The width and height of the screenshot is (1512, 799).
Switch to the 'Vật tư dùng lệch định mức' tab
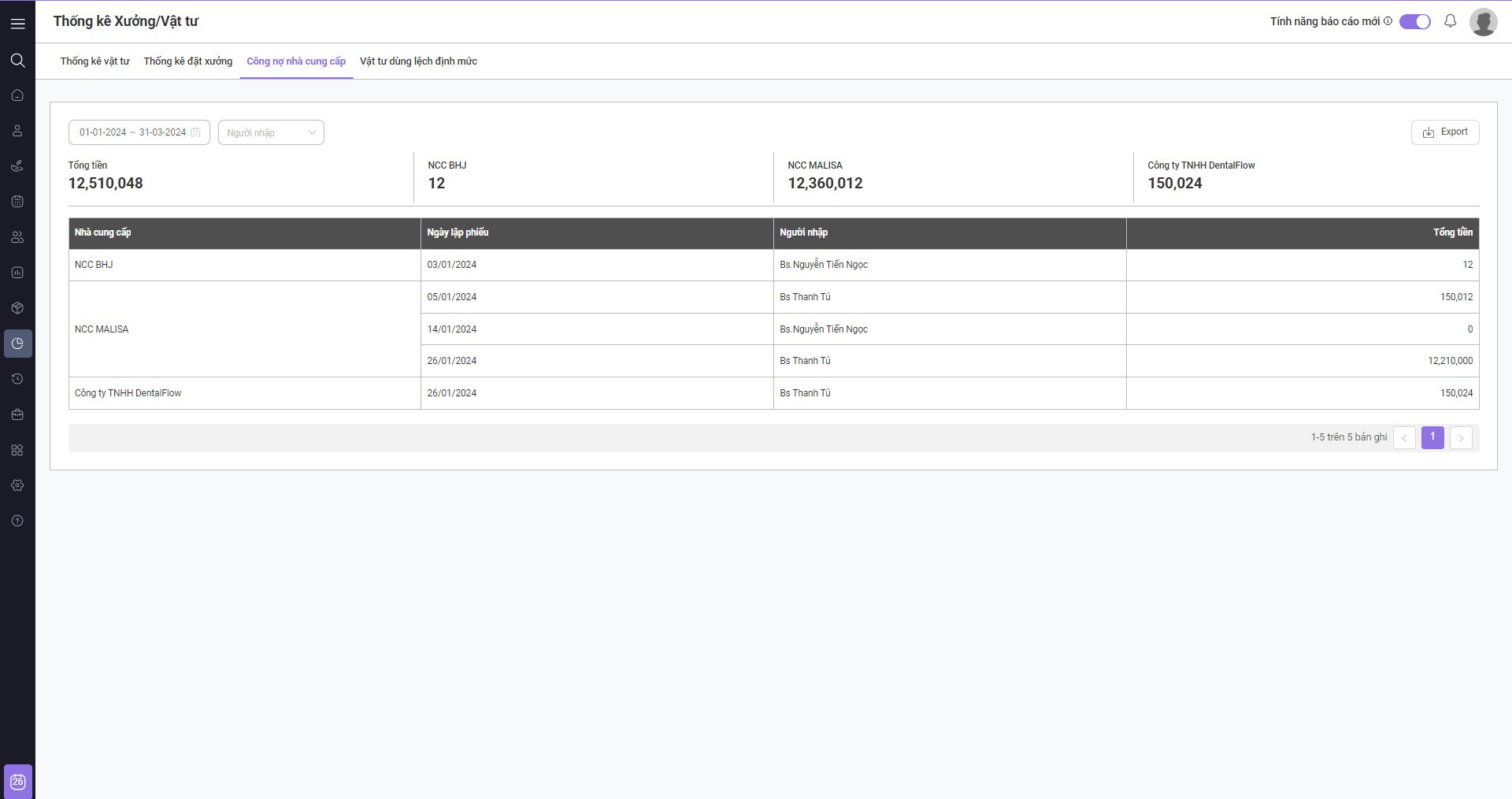pyautogui.click(x=418, y=61)
